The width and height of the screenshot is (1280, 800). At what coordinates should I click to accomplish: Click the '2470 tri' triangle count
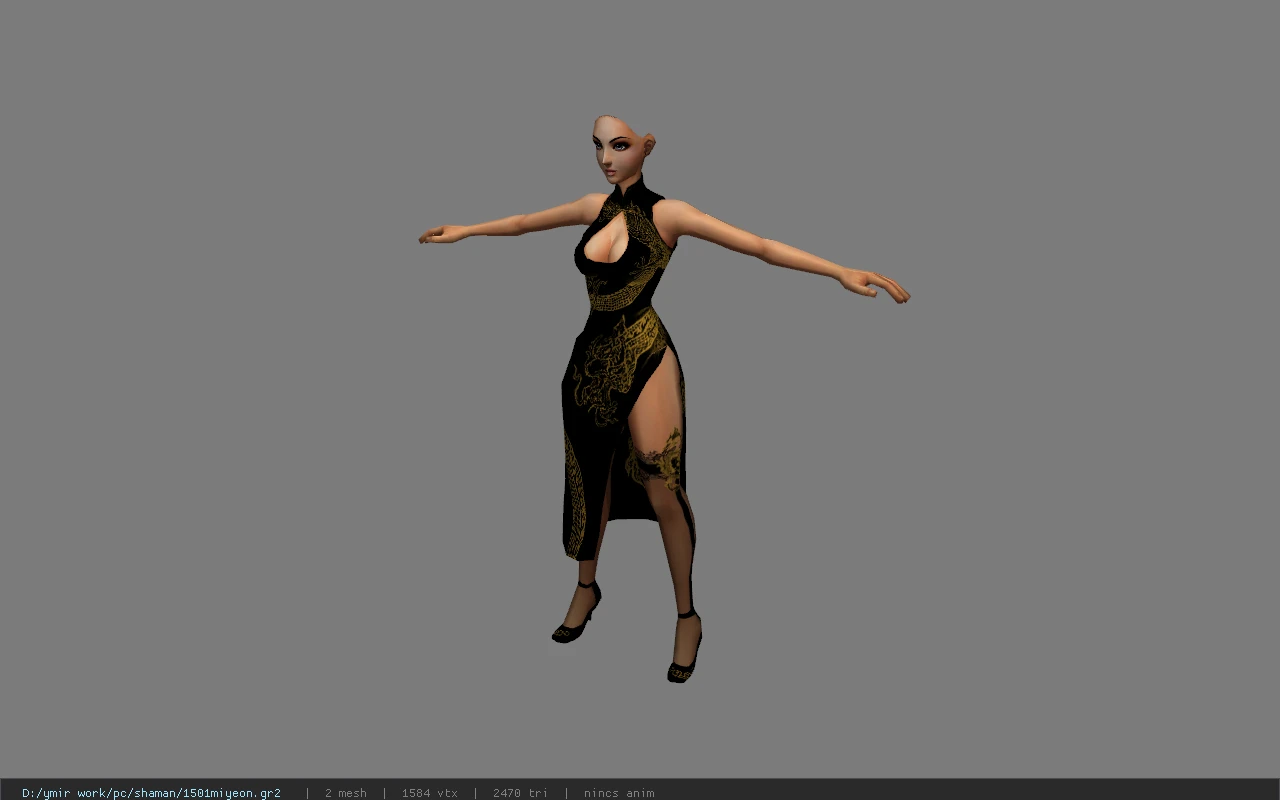point(520,793)
